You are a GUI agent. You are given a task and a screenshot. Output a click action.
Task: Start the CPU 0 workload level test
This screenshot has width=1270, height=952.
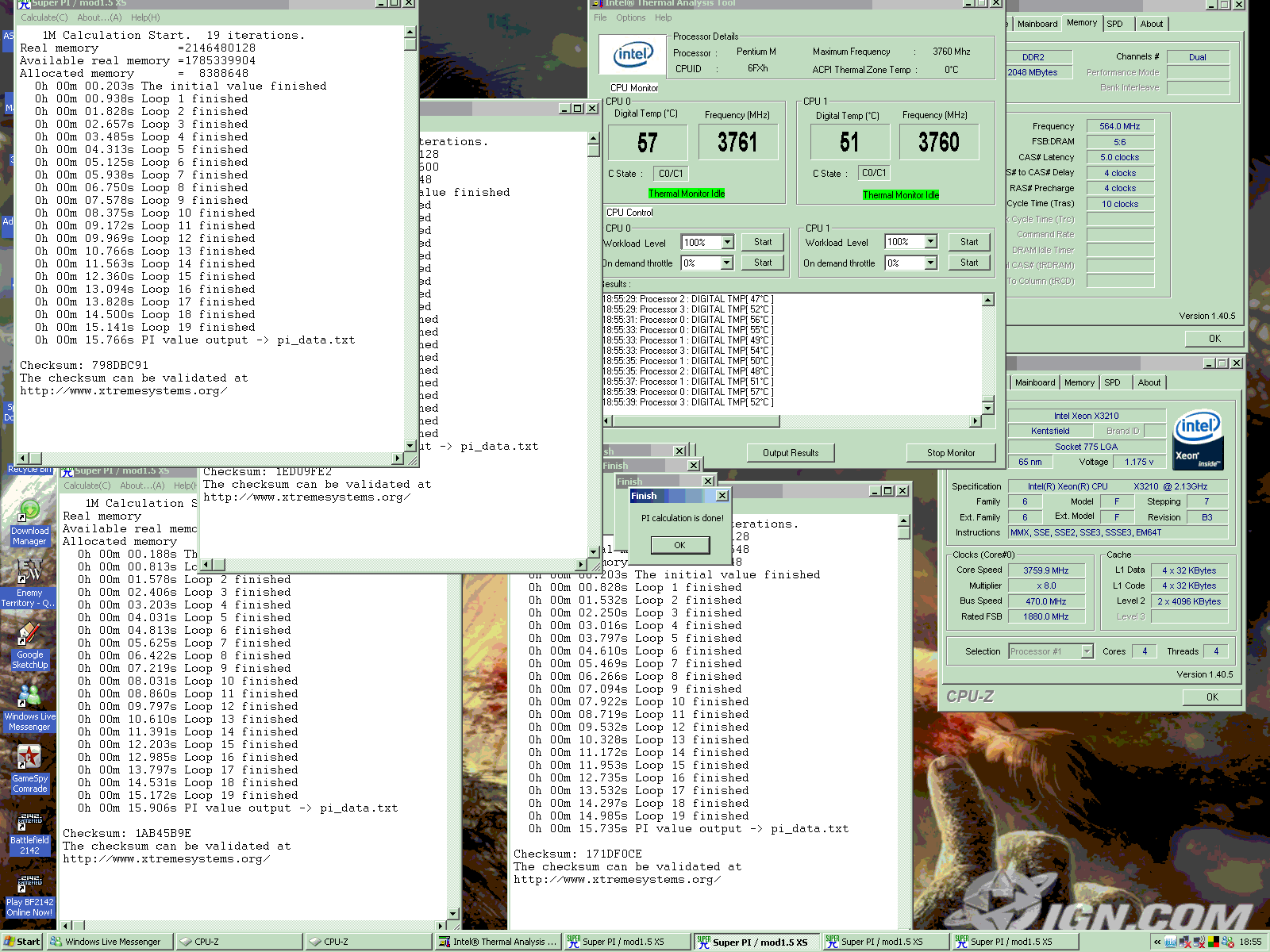point(763,242)
